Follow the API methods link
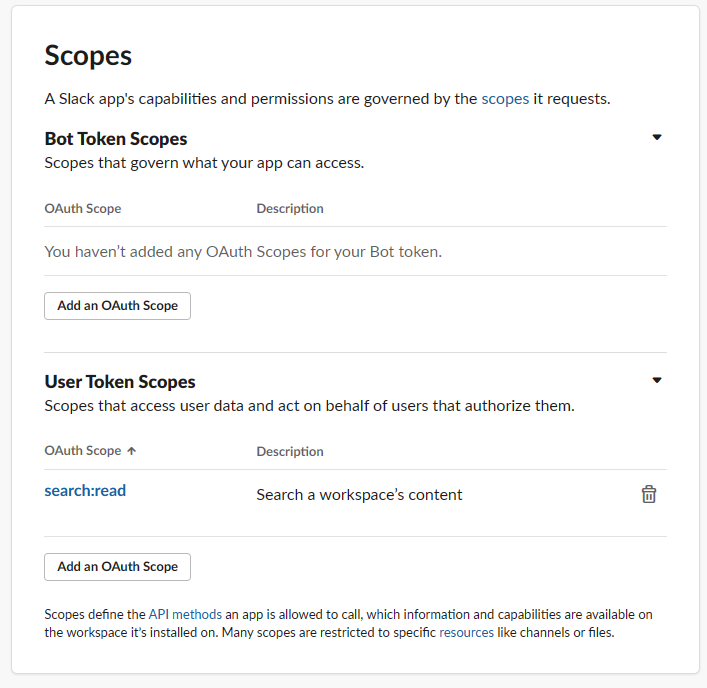This screenshot has height=688, width=707. click(185, 615)
